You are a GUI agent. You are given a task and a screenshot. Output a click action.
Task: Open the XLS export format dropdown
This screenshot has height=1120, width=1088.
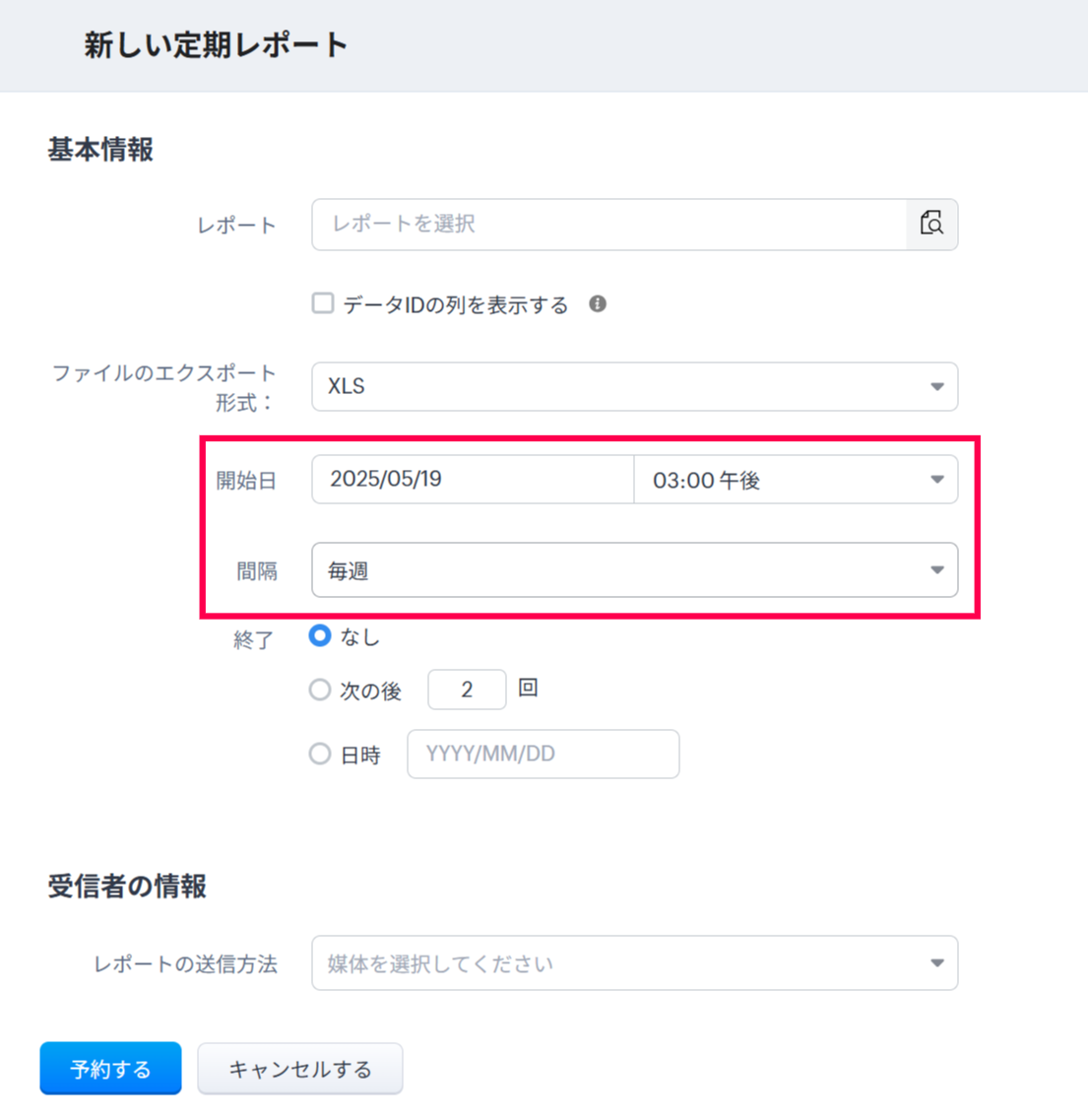click(634, 386)
